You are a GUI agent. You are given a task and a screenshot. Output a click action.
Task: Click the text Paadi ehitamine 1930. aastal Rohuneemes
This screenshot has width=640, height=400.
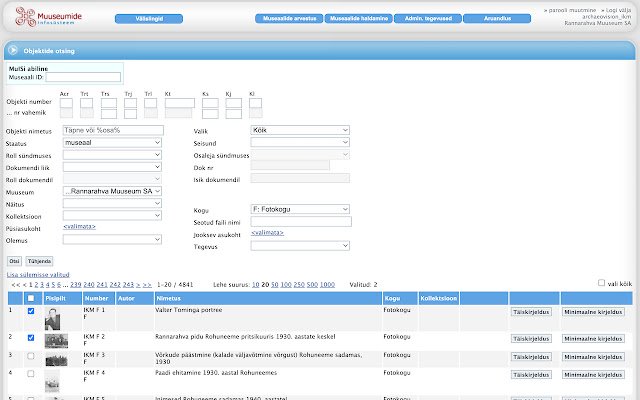click(216, 373)
